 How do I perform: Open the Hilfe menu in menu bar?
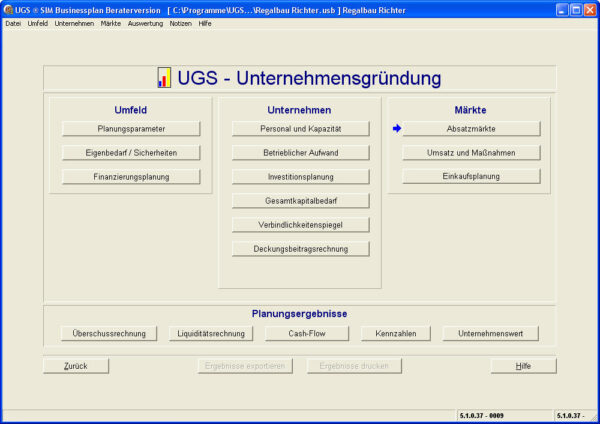(x=205, y=23)
